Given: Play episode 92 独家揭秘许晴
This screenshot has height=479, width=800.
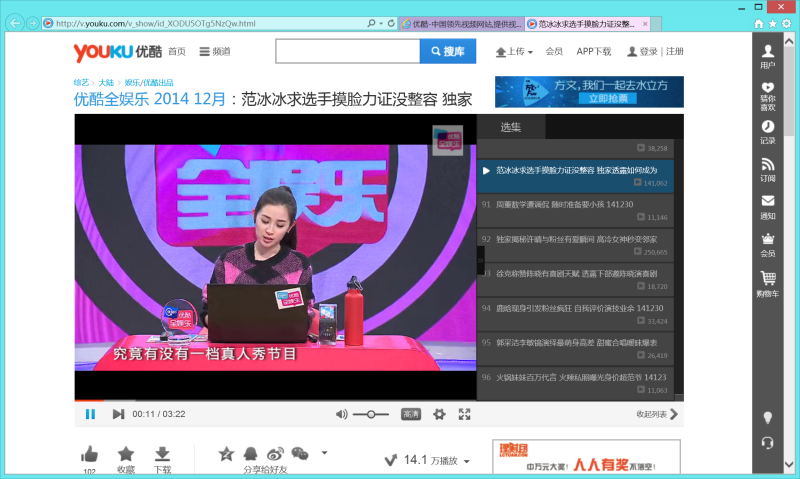Looking at the screenshot, I should tap(576, 245).
